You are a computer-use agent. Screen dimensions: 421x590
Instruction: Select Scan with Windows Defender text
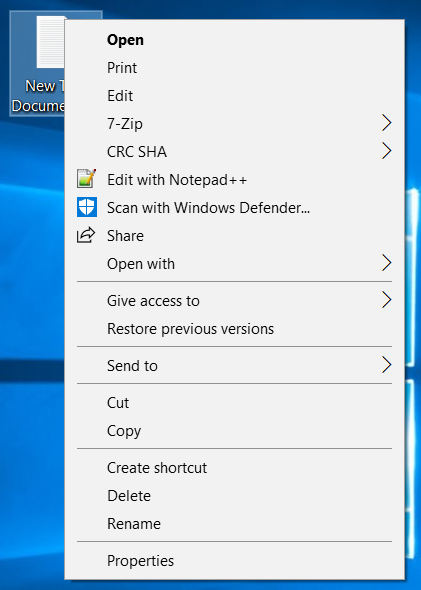[x=208, y=208]
